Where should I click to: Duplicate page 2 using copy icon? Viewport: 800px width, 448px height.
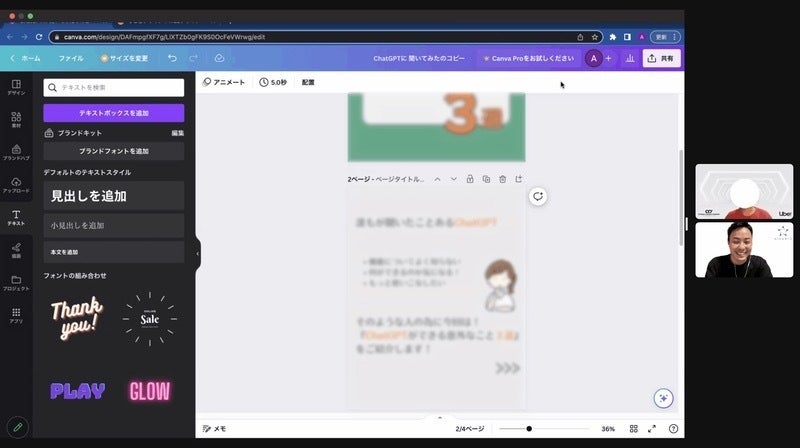coord(486,179)
